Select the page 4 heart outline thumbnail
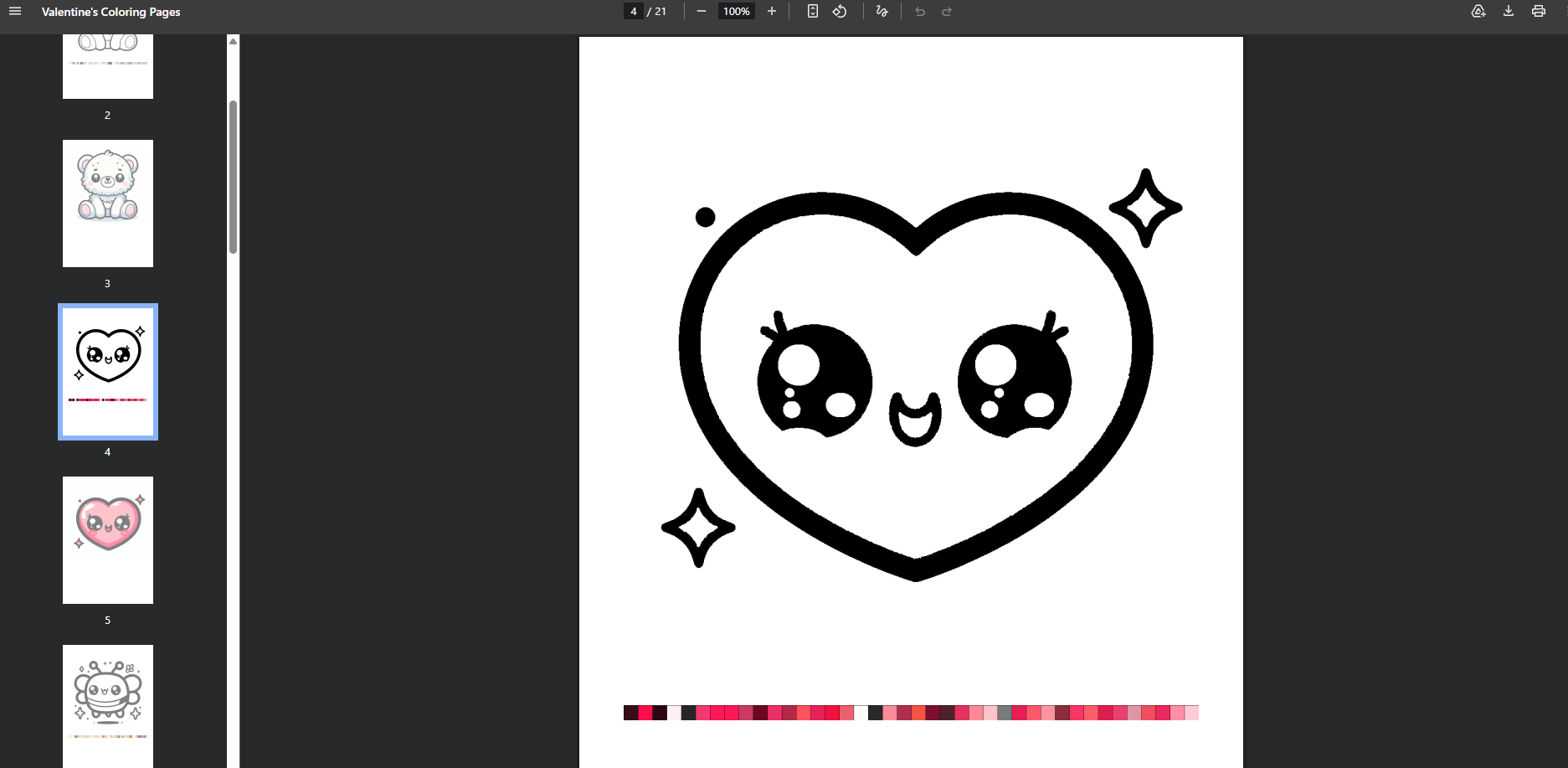1568x768 pixels. 108,372
